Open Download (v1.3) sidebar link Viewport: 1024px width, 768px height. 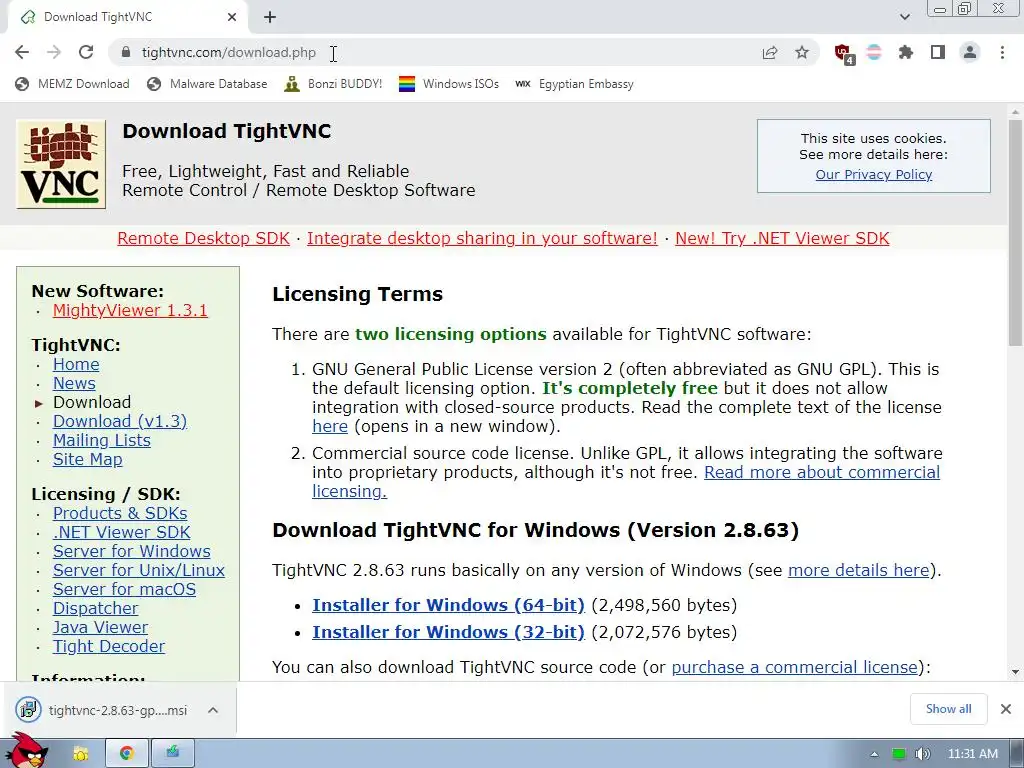[120, 421]
